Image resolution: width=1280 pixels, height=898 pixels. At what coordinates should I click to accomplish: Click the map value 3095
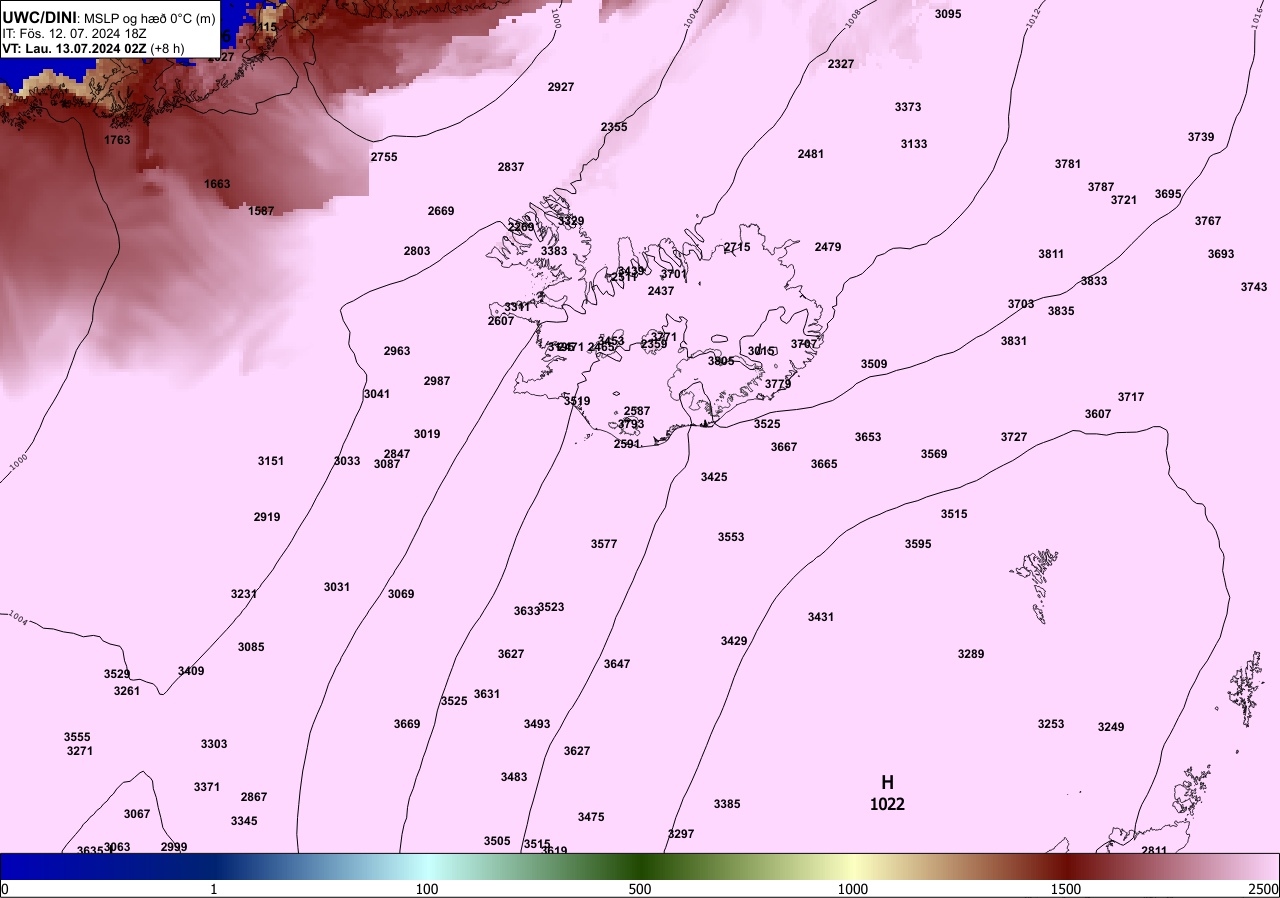pos(948,14)
